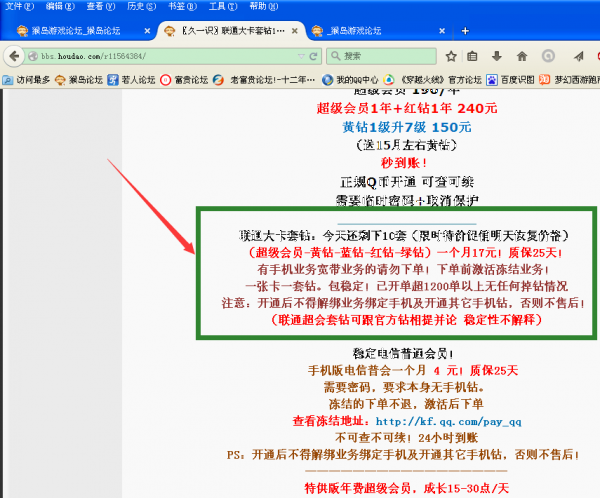Screen dimensions: 600x498
Task: Open the 富贵论坛 bookmark
Action: pos(184,80)
